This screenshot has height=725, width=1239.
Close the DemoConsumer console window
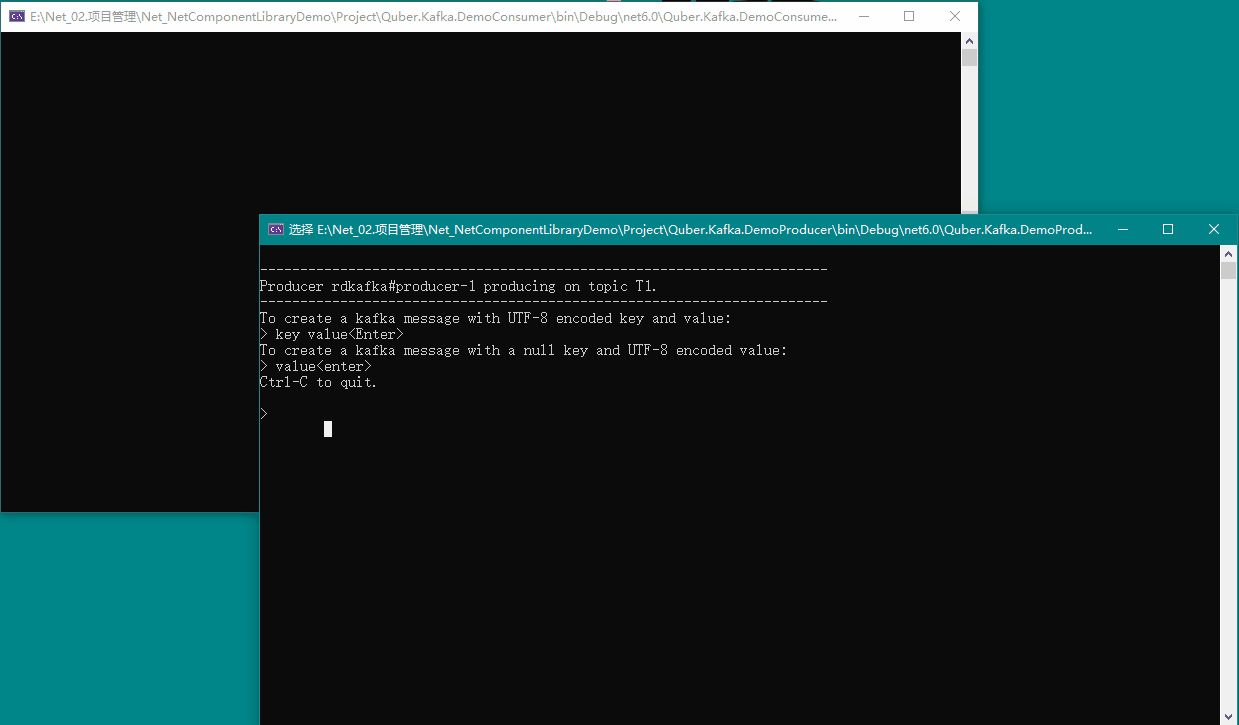(955, 17)
